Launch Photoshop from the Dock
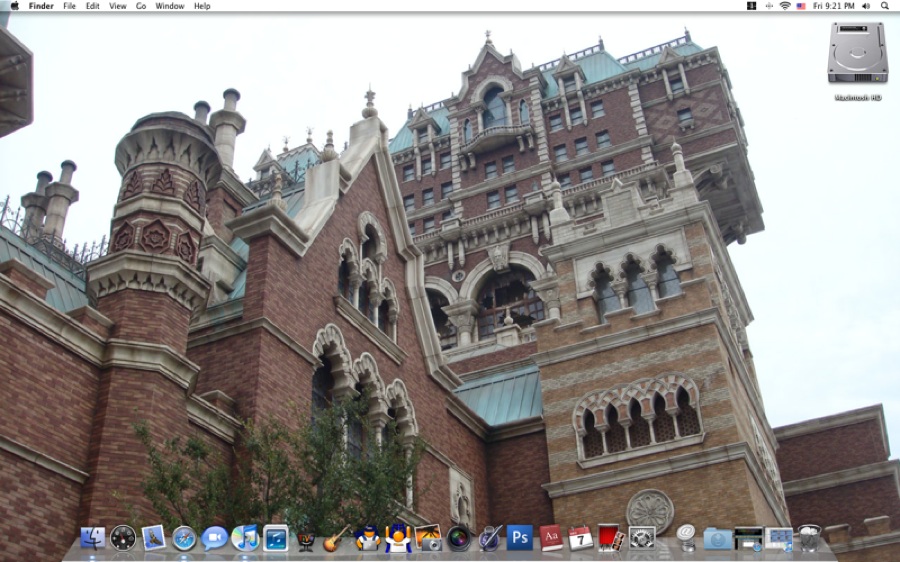The height and width of the screenshot is (562, 900). (x=520, y=538)
